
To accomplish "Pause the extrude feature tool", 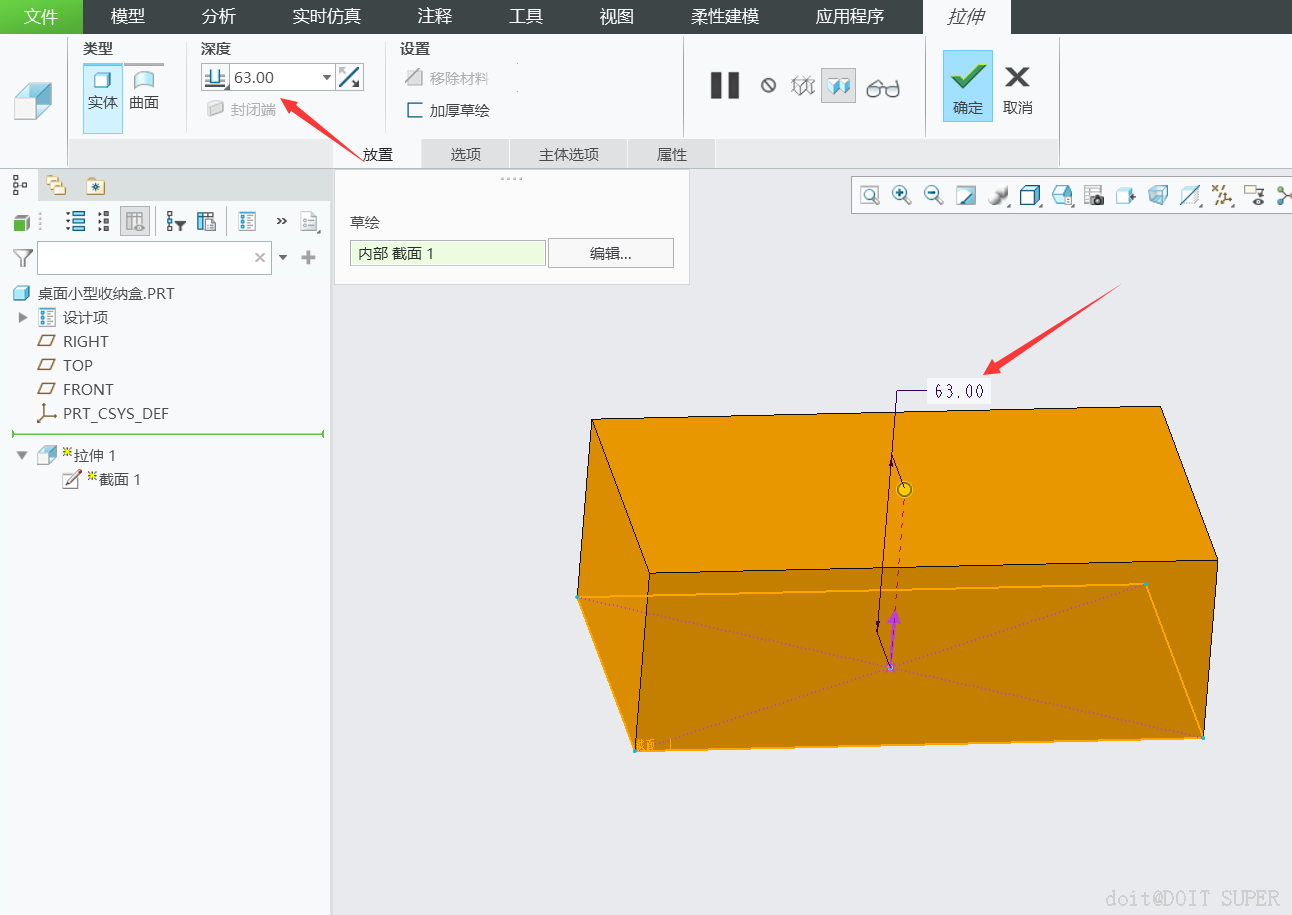I will 725,86.
